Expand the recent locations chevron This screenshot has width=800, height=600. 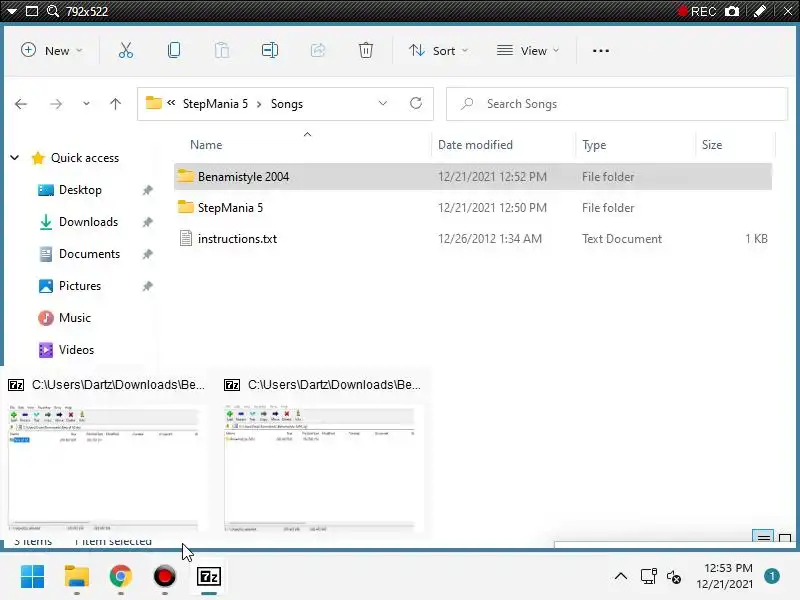point(86,104)
